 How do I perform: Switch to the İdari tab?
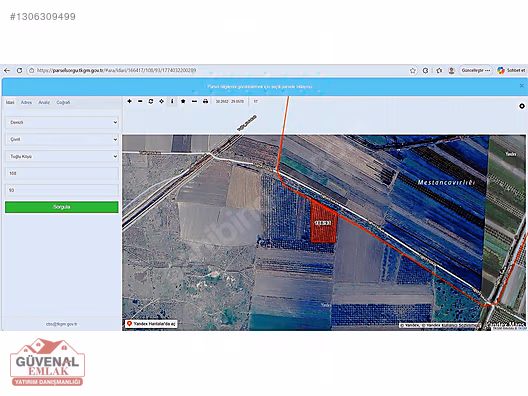10,102
